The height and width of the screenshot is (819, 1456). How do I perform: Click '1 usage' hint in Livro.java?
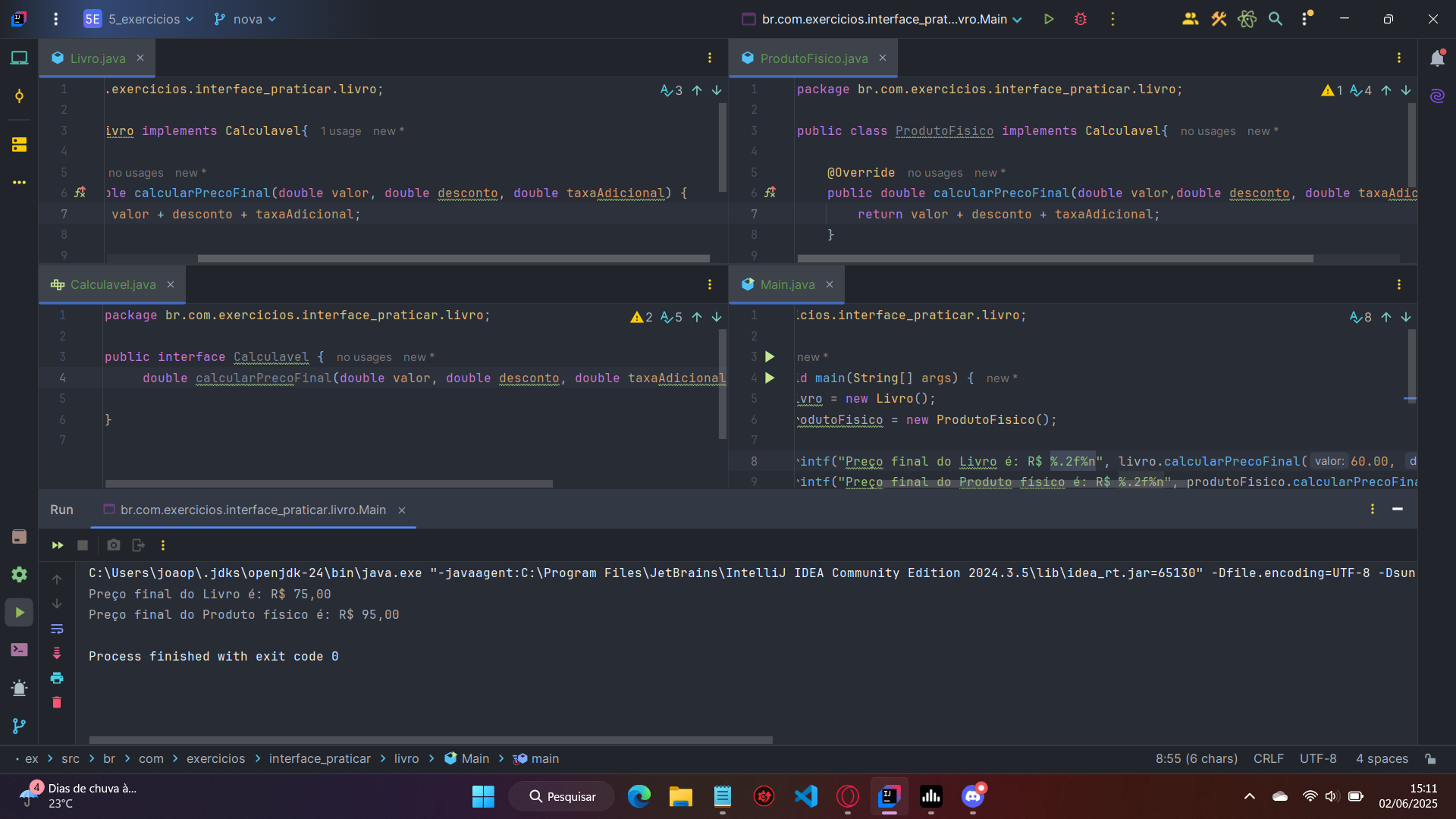point(340,131)
